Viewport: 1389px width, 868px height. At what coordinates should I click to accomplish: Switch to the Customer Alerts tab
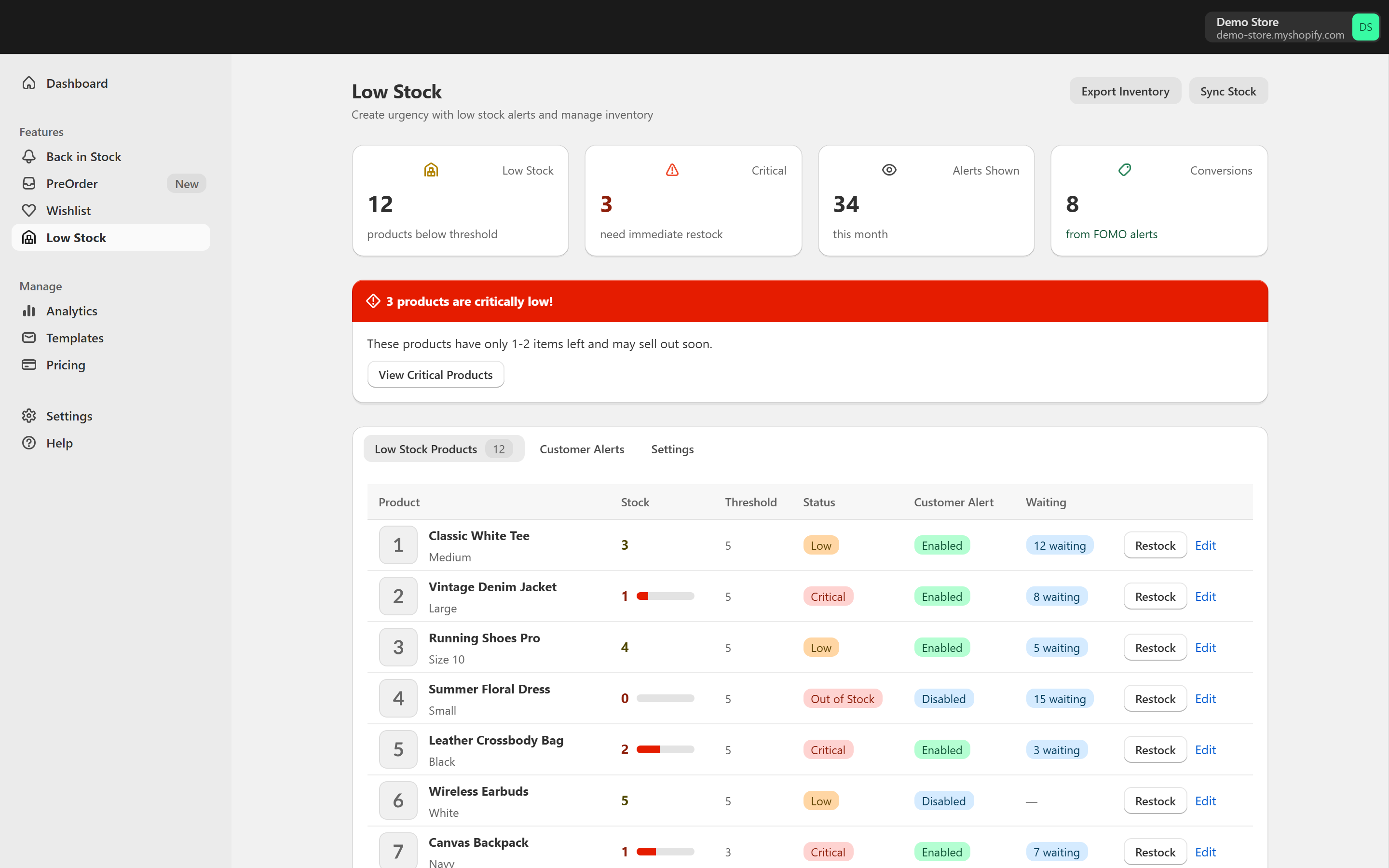pos(582,449)
